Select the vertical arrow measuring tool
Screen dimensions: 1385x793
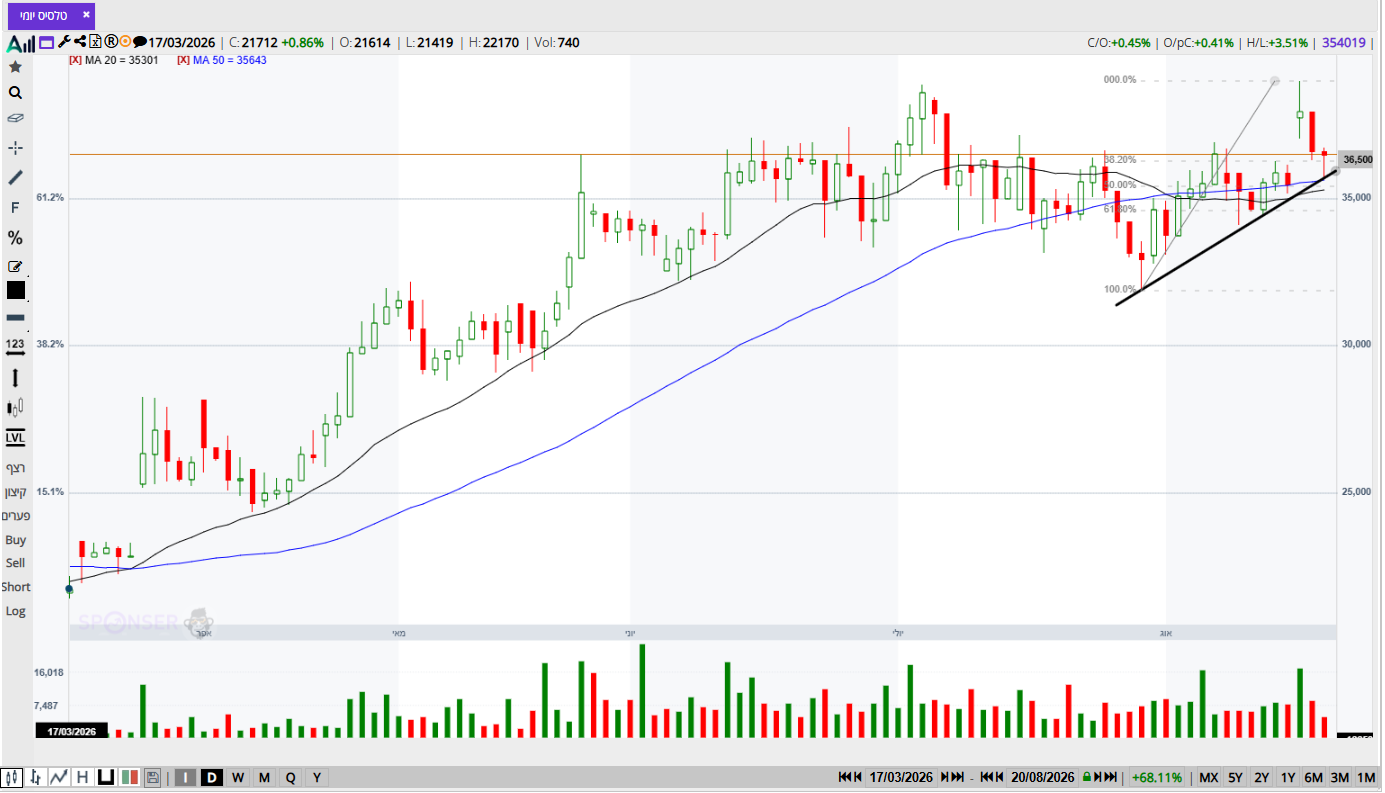coord(15,378)
